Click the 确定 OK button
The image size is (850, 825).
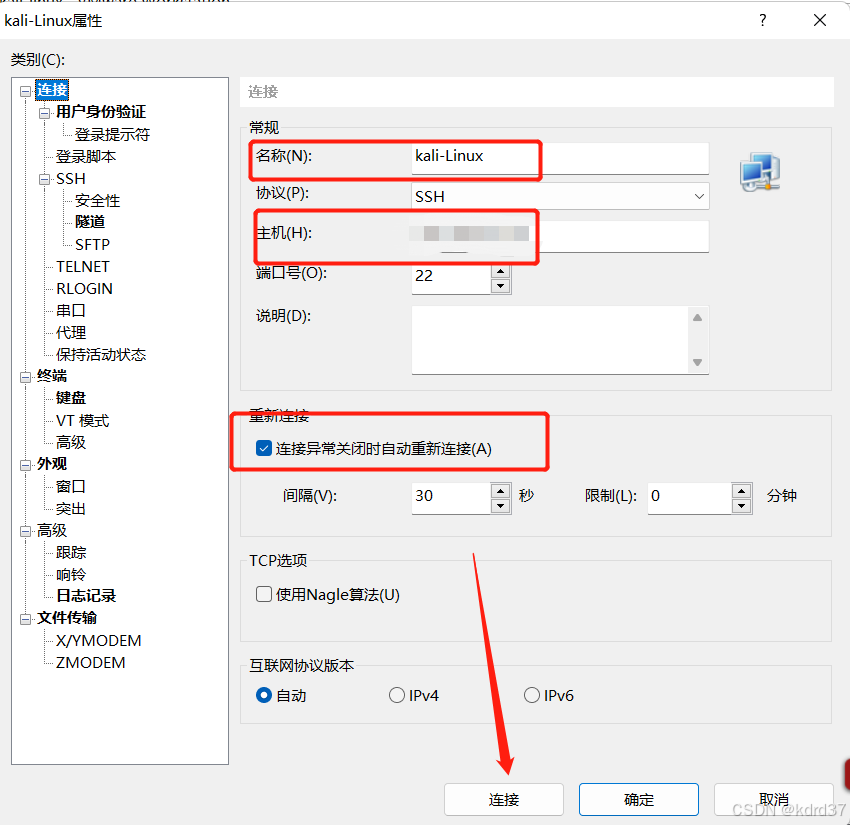pos(639,799)
